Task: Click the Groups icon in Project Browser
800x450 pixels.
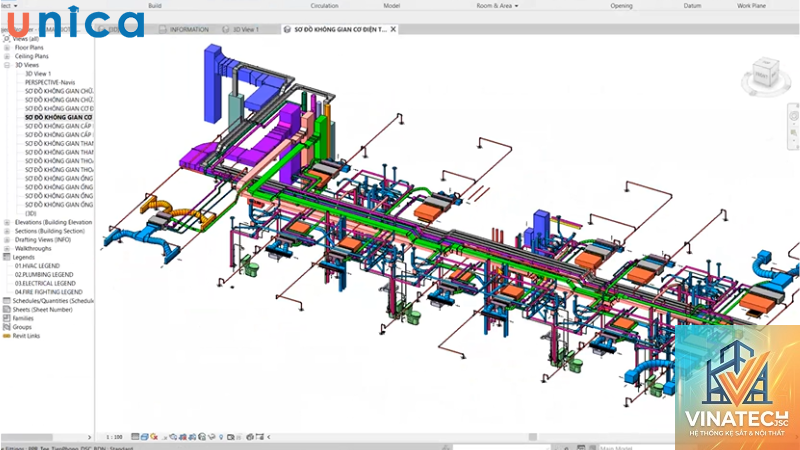Action: click(x=7, y=327)
